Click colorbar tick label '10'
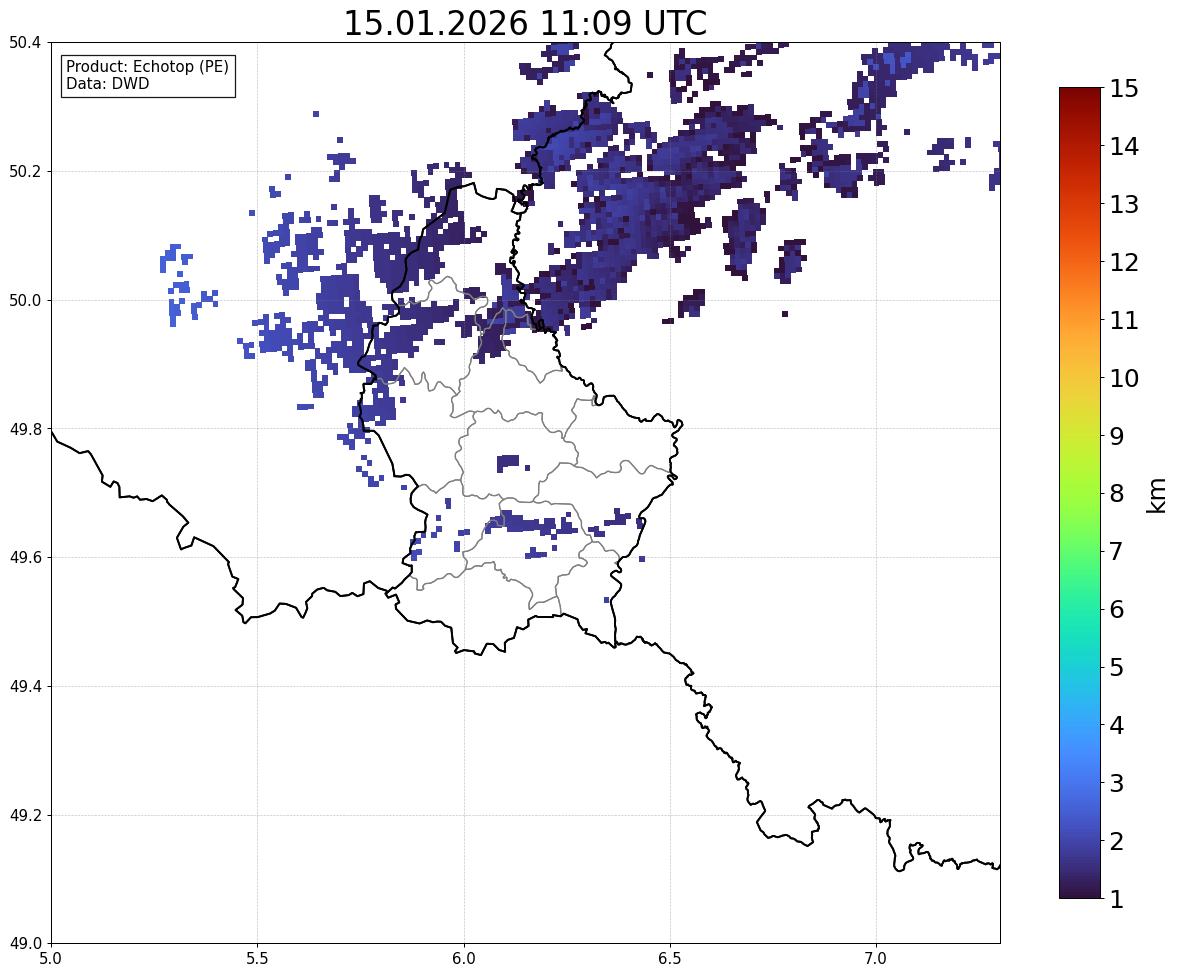 [1124, 378]
